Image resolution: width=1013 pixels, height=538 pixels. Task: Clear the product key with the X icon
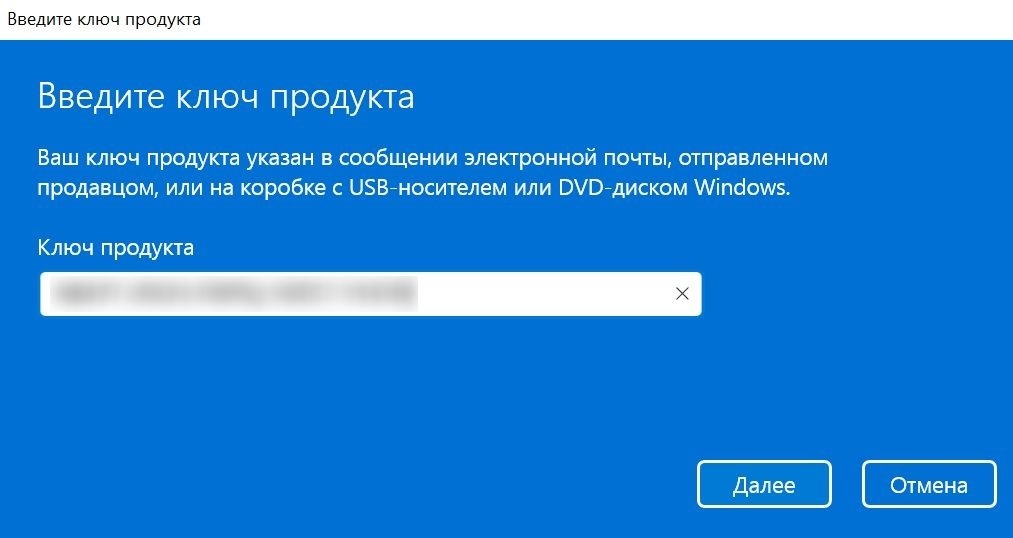tap(682, 294)
